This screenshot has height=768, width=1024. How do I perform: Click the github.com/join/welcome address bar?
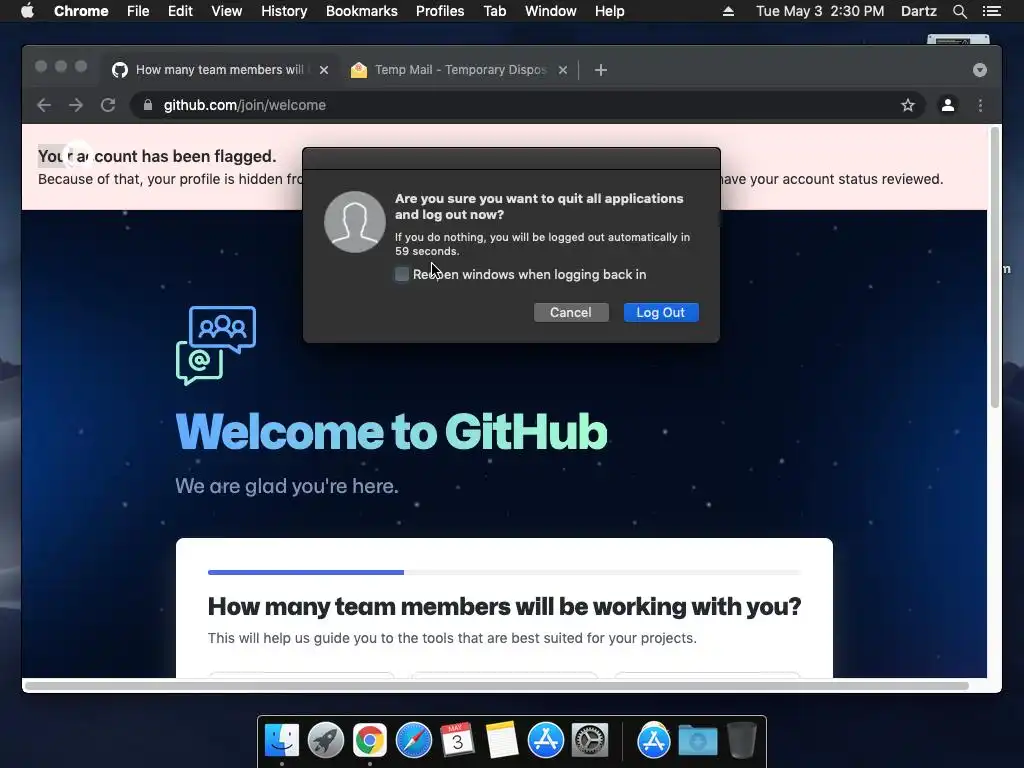click(528, 105)
